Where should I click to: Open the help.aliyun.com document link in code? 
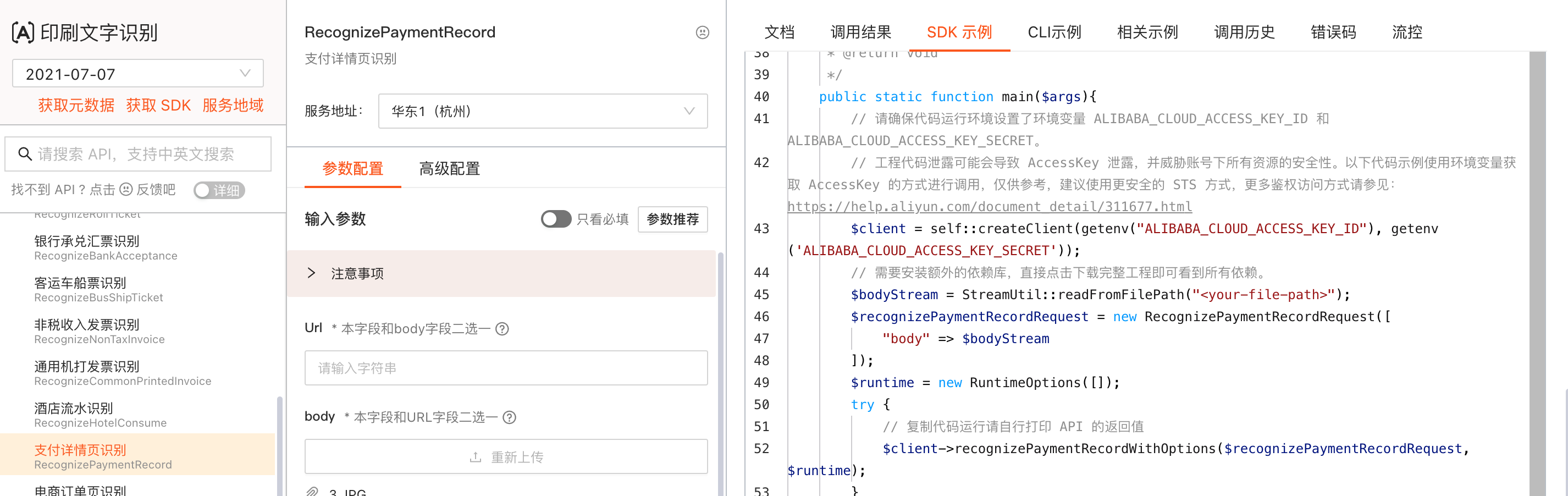click(x=989, y=207)
